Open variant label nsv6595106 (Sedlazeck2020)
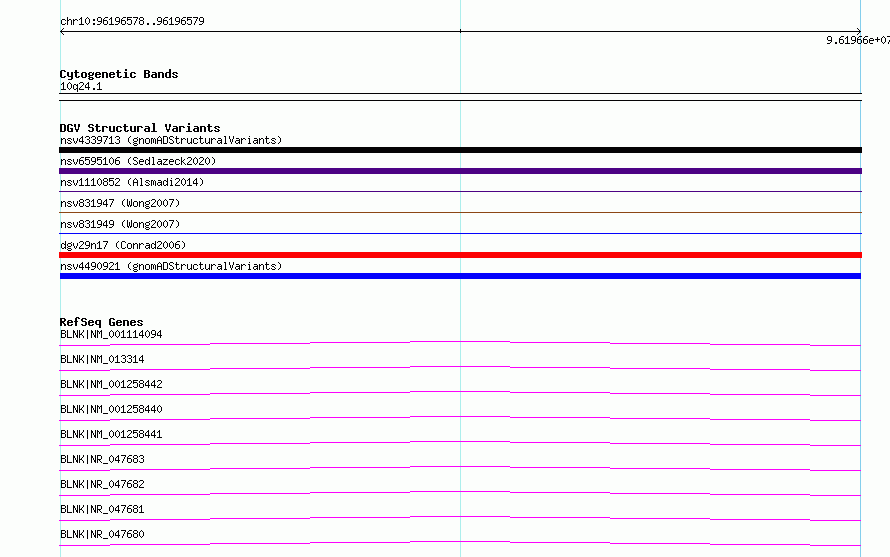890x557 pixels. (x=138, y=161)
